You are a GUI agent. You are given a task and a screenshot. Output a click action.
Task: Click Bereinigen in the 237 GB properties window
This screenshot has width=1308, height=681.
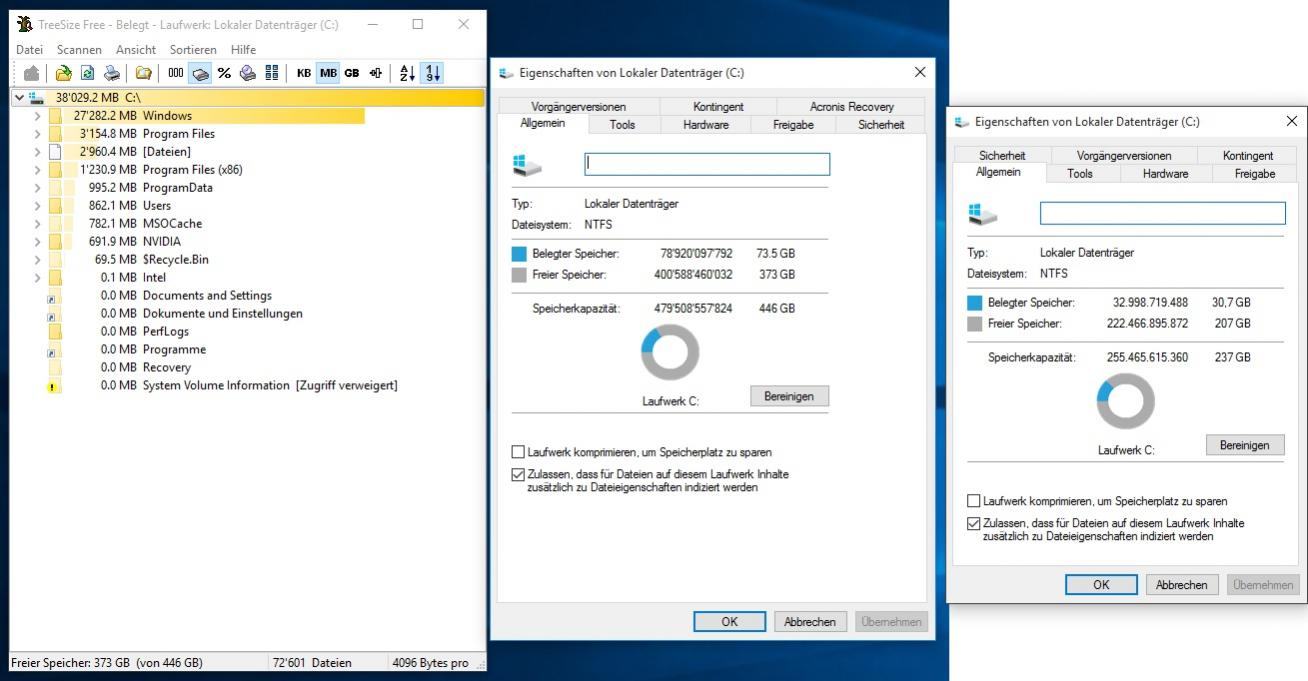tap(1245, 445)
